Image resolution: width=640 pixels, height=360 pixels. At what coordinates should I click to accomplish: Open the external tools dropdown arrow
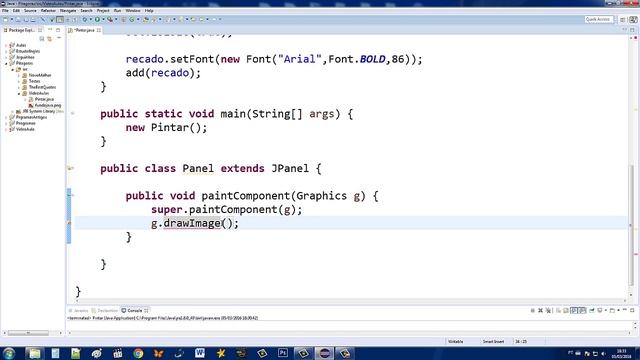coord(116,20)
